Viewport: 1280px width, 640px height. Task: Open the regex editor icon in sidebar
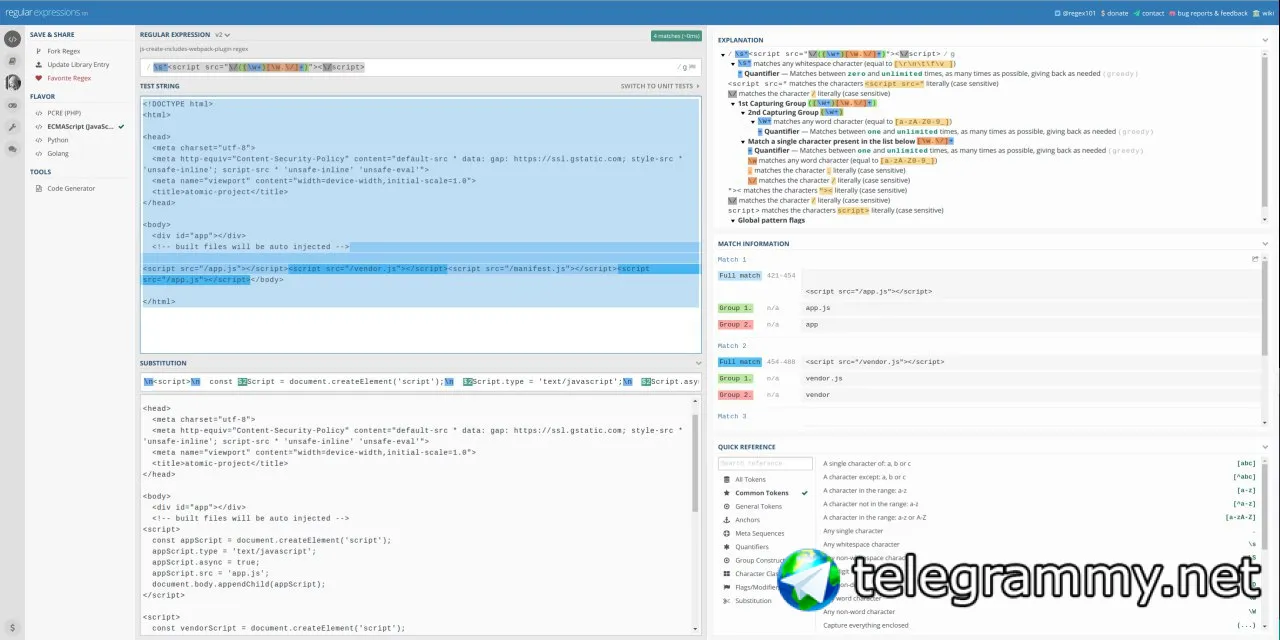12,39
